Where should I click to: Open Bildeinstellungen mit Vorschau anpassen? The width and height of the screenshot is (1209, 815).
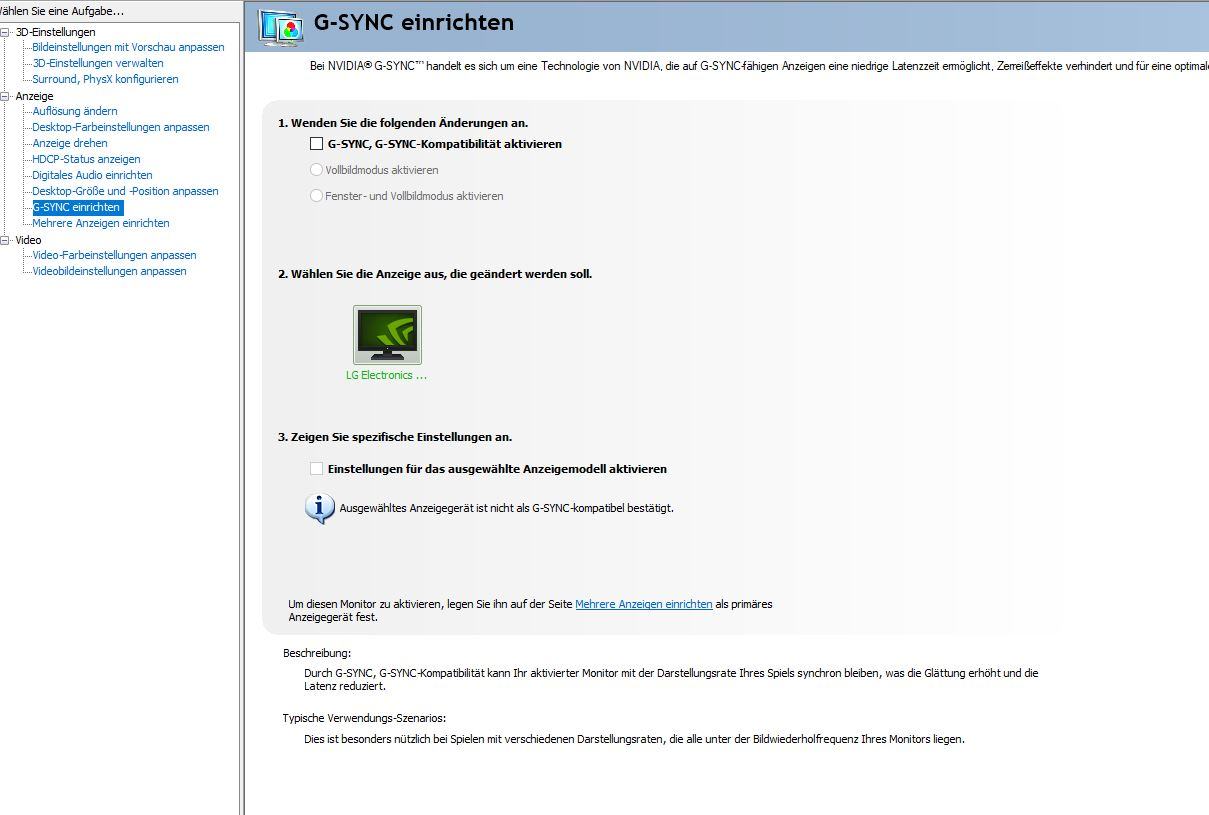128,47
